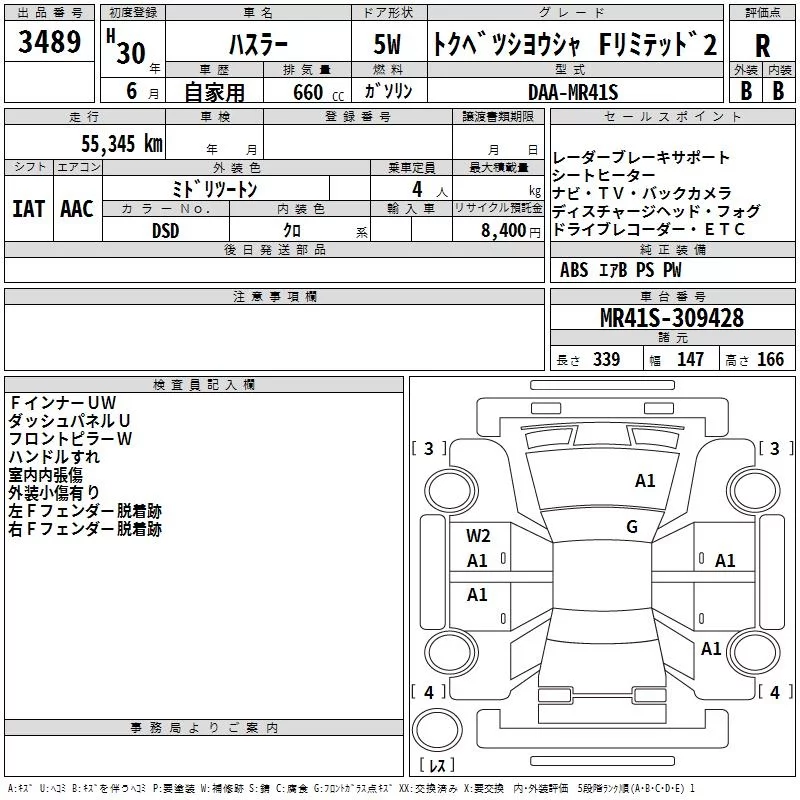Select the mileage 55,345 km
Image resolution: width=800 pixels, height=800 pixels.
pyautogui.click(x=122, y=143)
